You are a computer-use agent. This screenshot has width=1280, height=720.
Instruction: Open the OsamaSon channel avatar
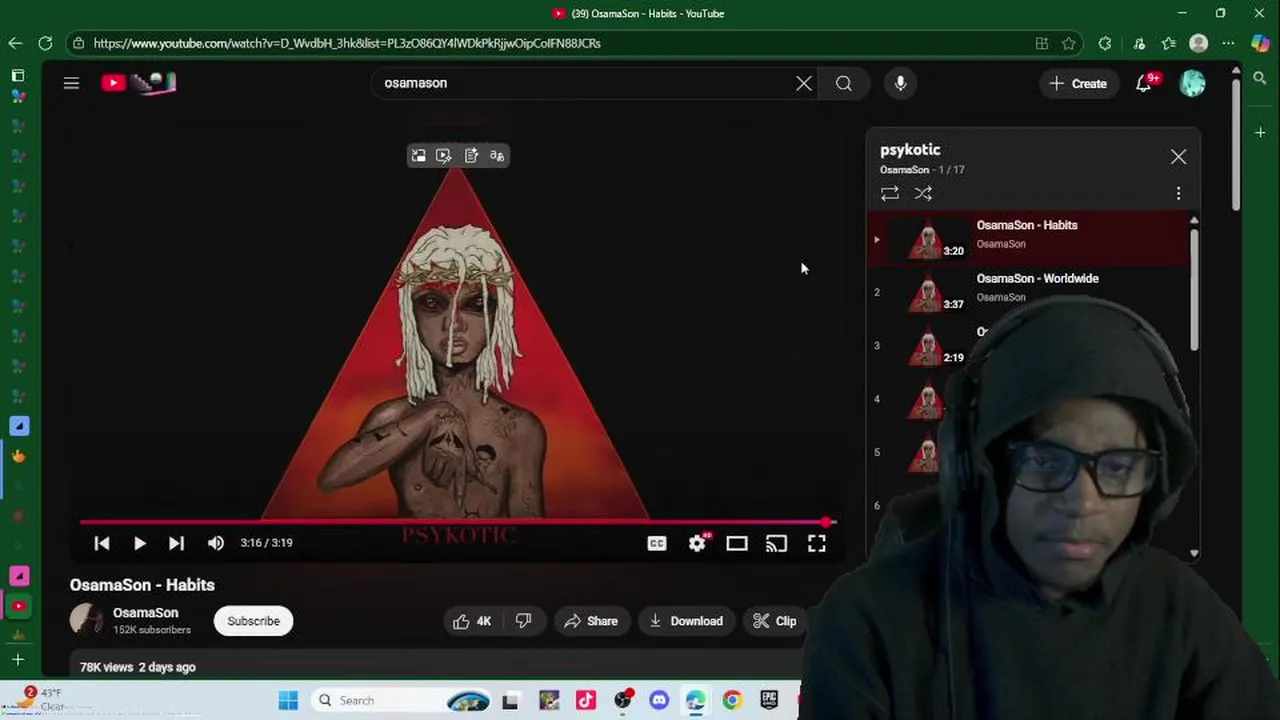tap(86, 621)
